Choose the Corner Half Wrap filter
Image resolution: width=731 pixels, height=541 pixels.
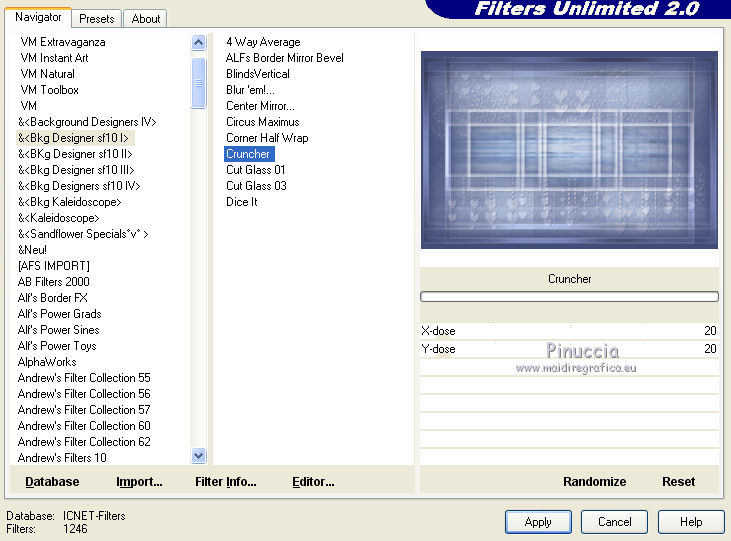click(267, 138)
